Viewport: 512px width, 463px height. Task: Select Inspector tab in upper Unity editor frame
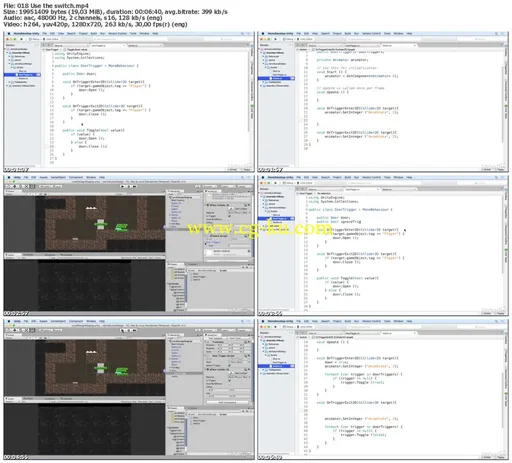point(213,191)
